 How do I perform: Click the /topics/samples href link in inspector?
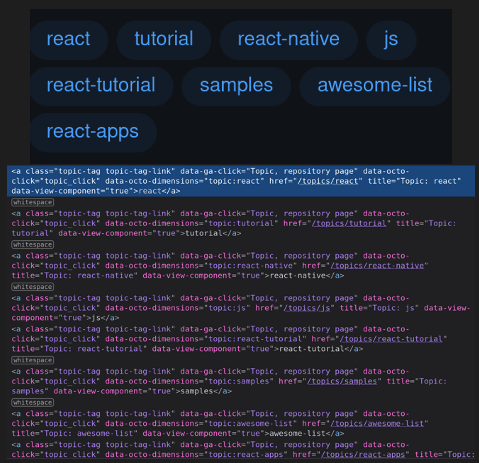coord(342,381)
